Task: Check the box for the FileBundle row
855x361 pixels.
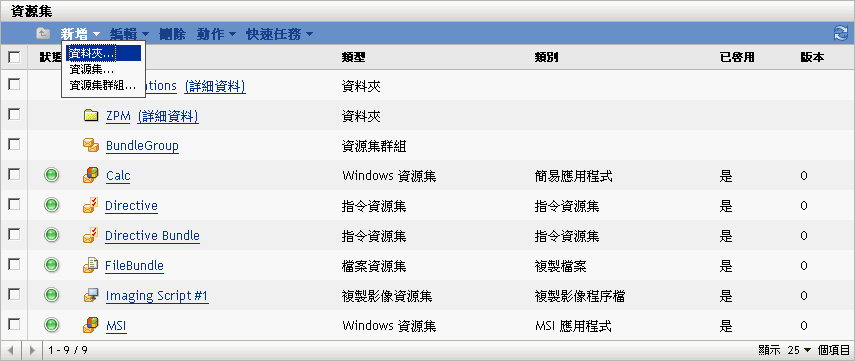Action: pos(14,264)
